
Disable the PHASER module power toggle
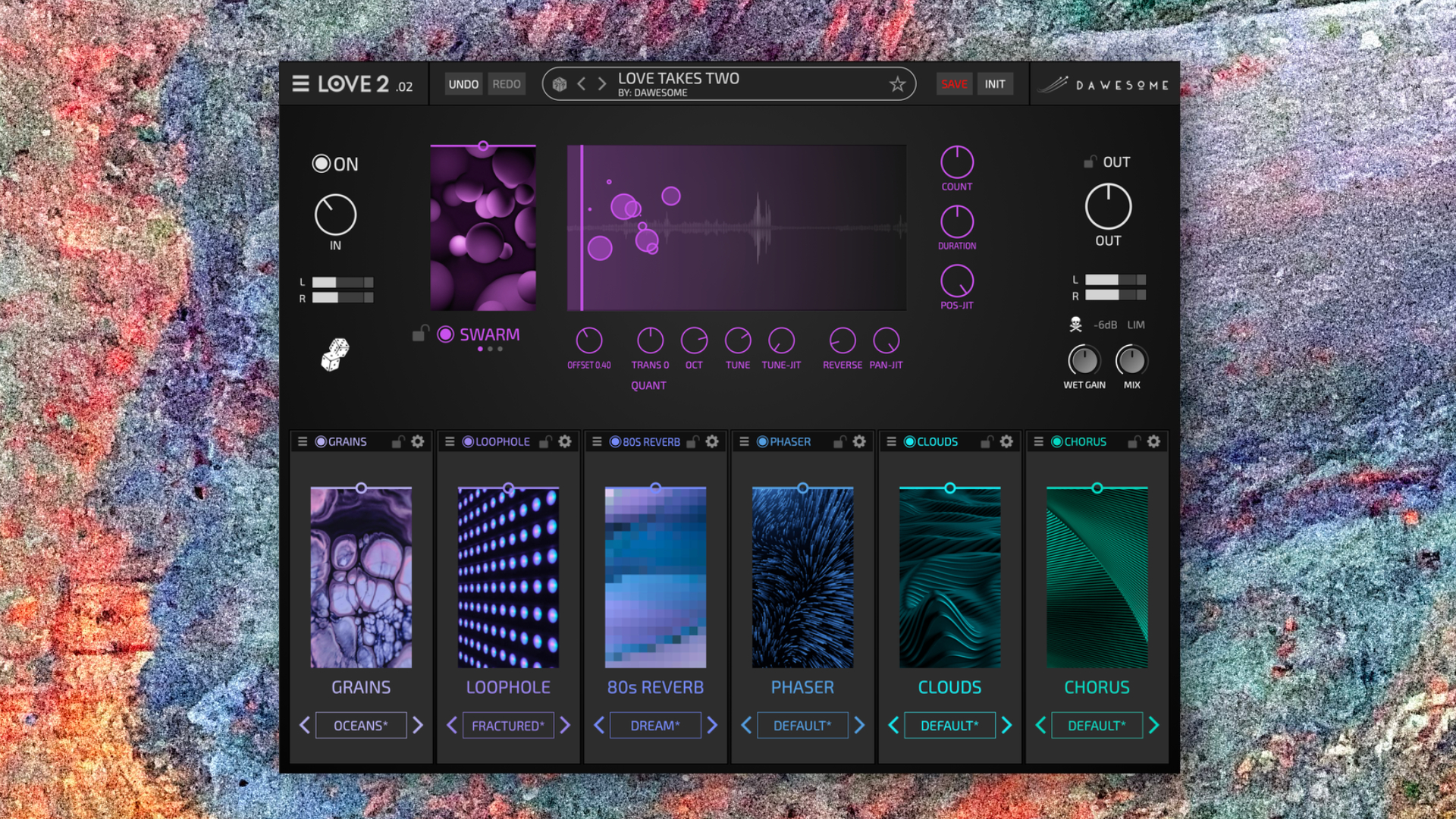[x=762, y=441]
